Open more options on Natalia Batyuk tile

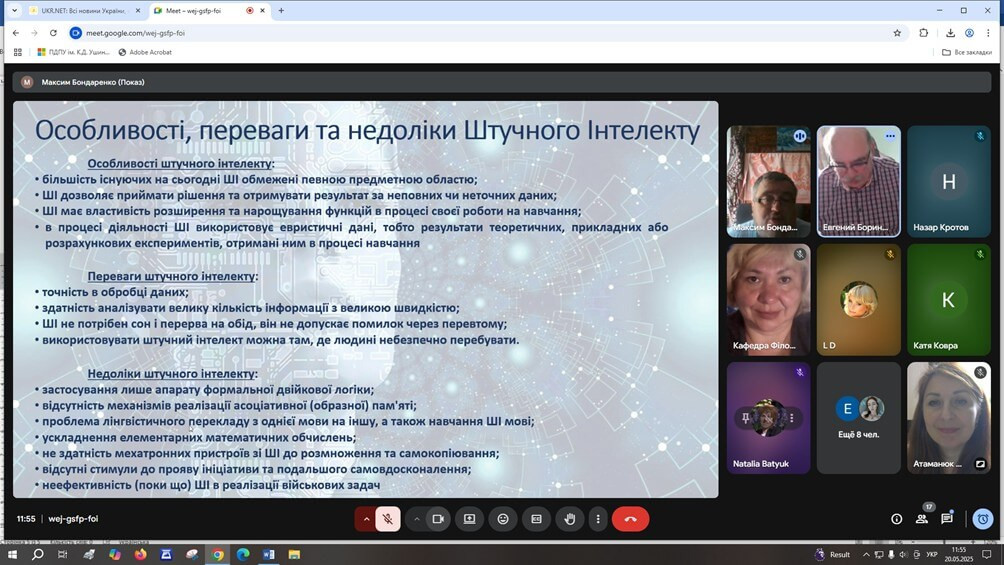pos(792,418)
